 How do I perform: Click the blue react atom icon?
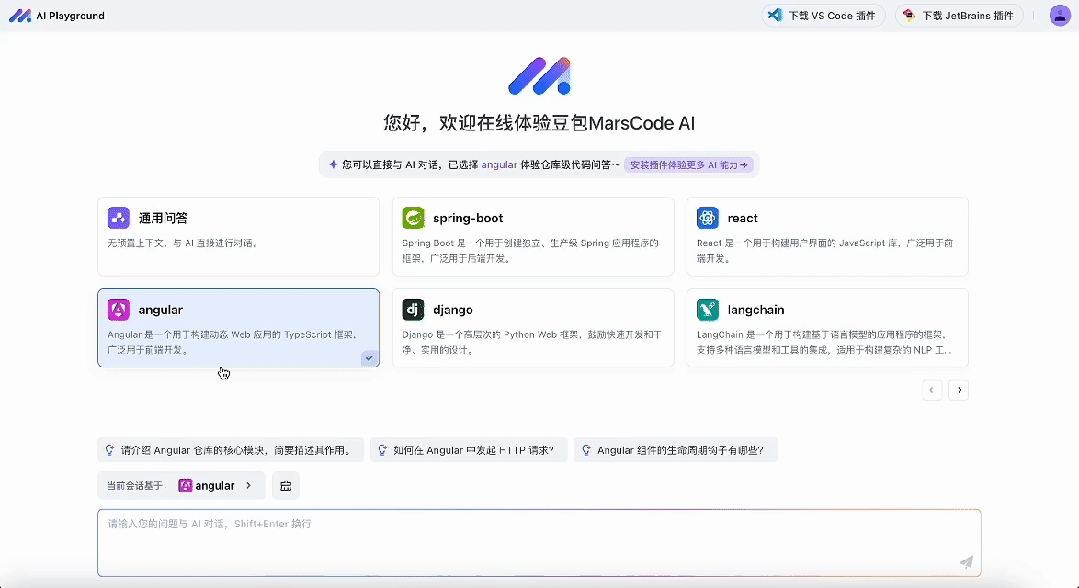coord(707,218)
